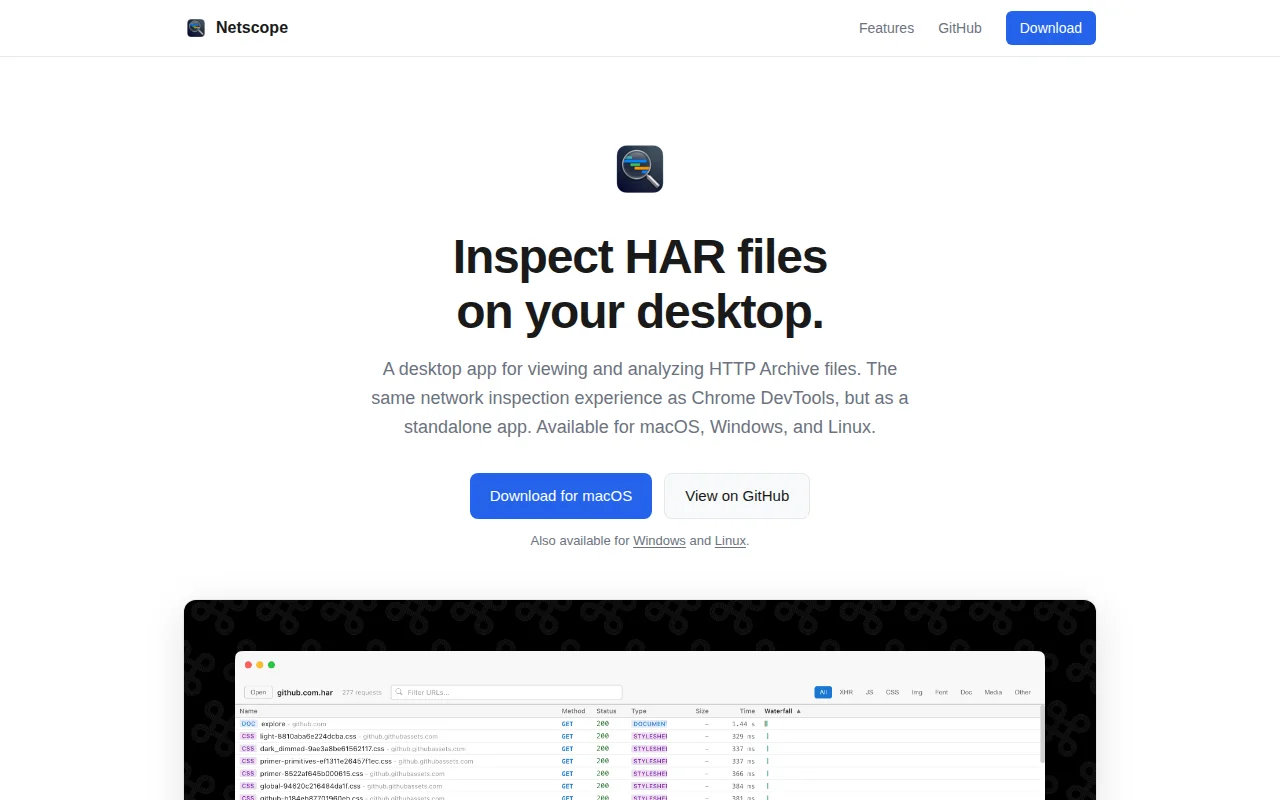
Task: Click View on GitHub button
Action: pos(737,496)
